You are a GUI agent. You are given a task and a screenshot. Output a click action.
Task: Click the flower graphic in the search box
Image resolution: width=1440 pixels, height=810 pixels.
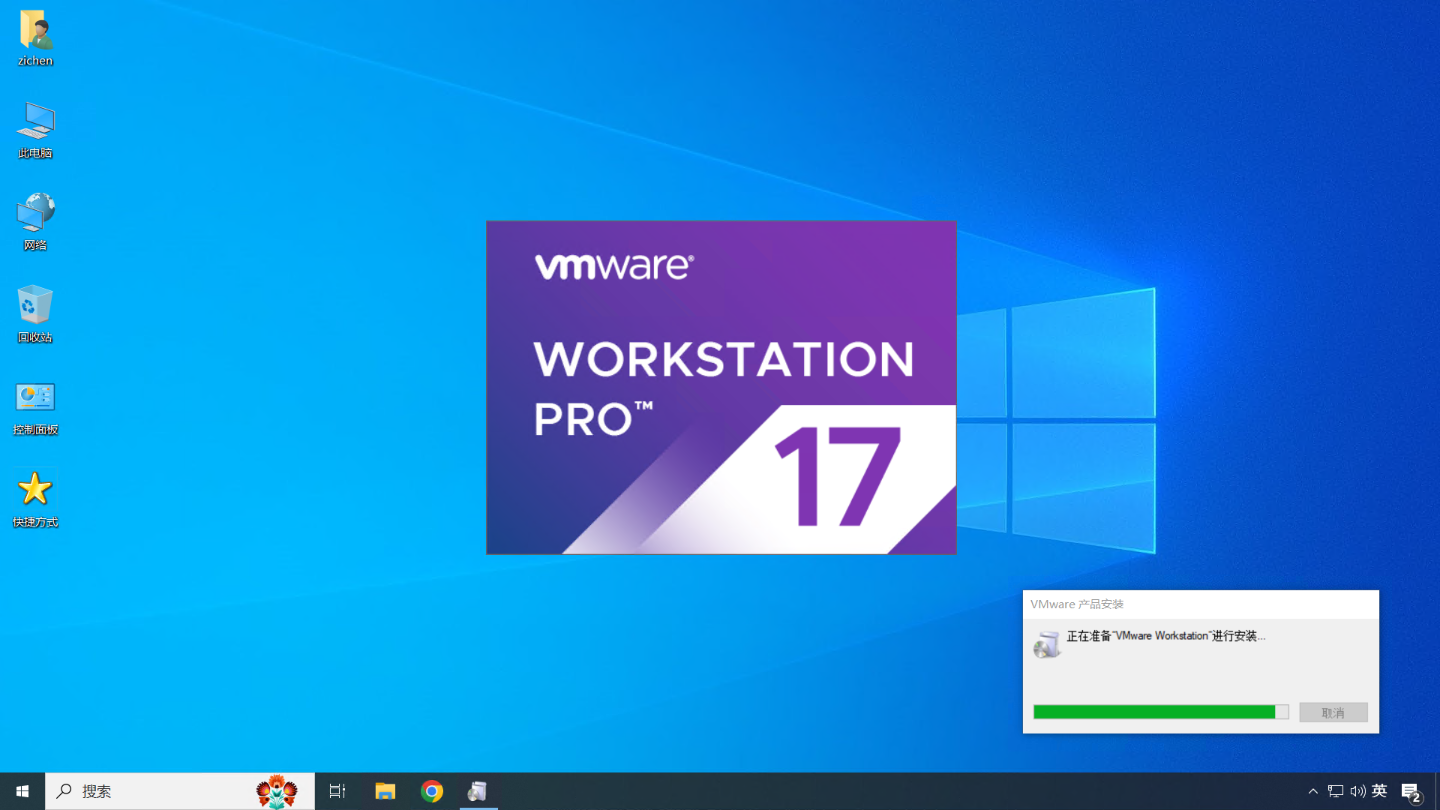click(277, 791)
